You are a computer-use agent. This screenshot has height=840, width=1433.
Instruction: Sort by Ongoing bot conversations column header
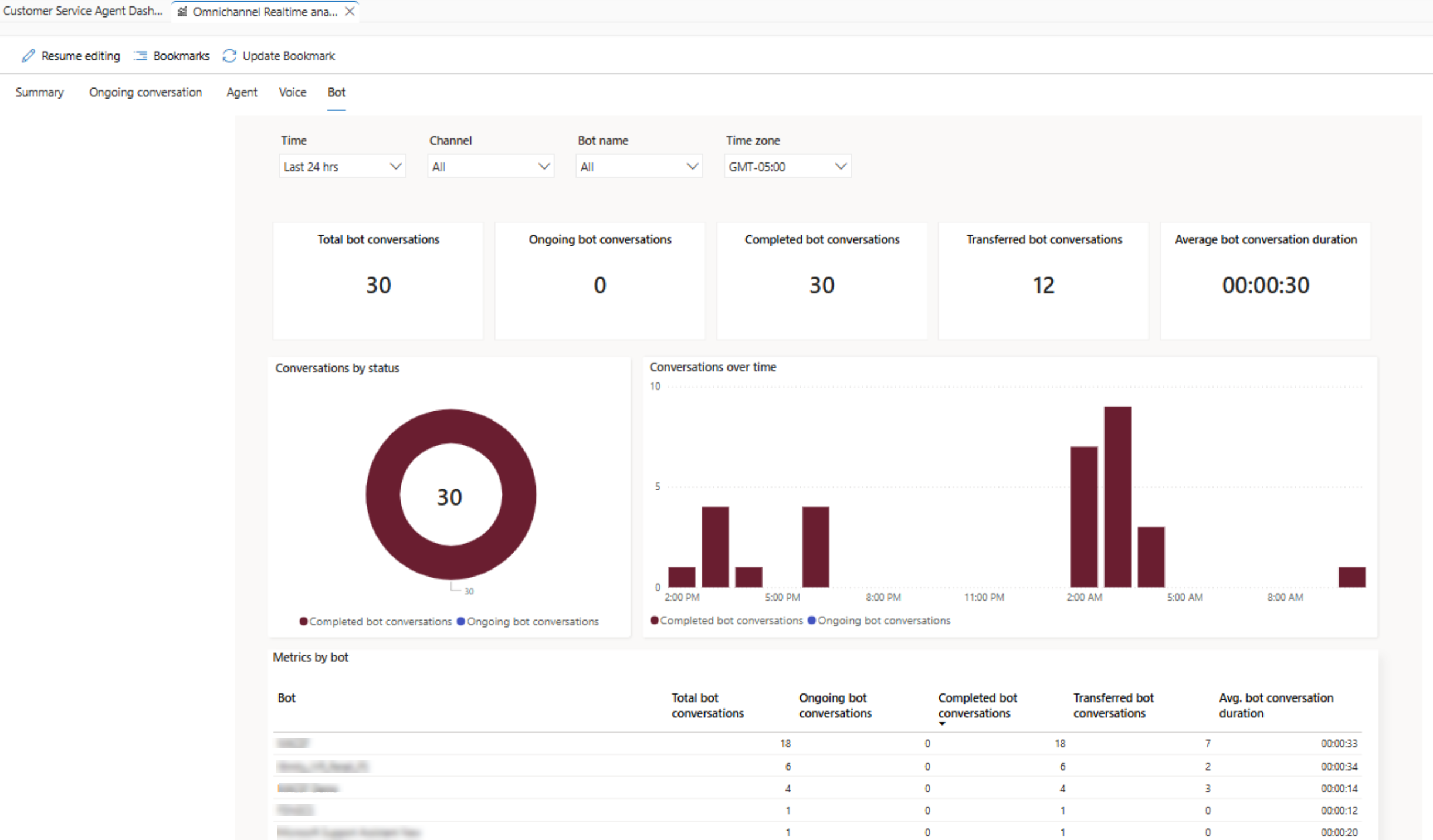click(x=835, y=706)
